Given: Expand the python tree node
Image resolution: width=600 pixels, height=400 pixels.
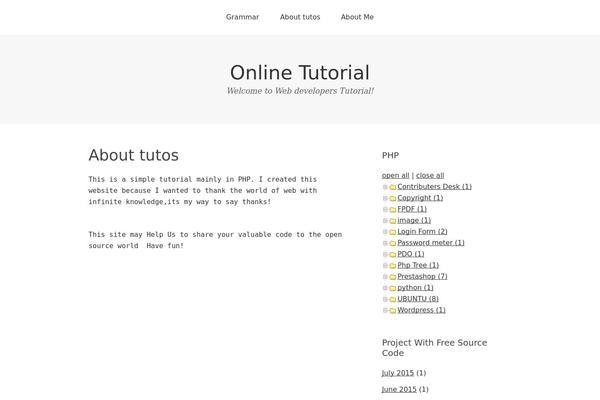Looking at the screenshot, I should [385, 288].
